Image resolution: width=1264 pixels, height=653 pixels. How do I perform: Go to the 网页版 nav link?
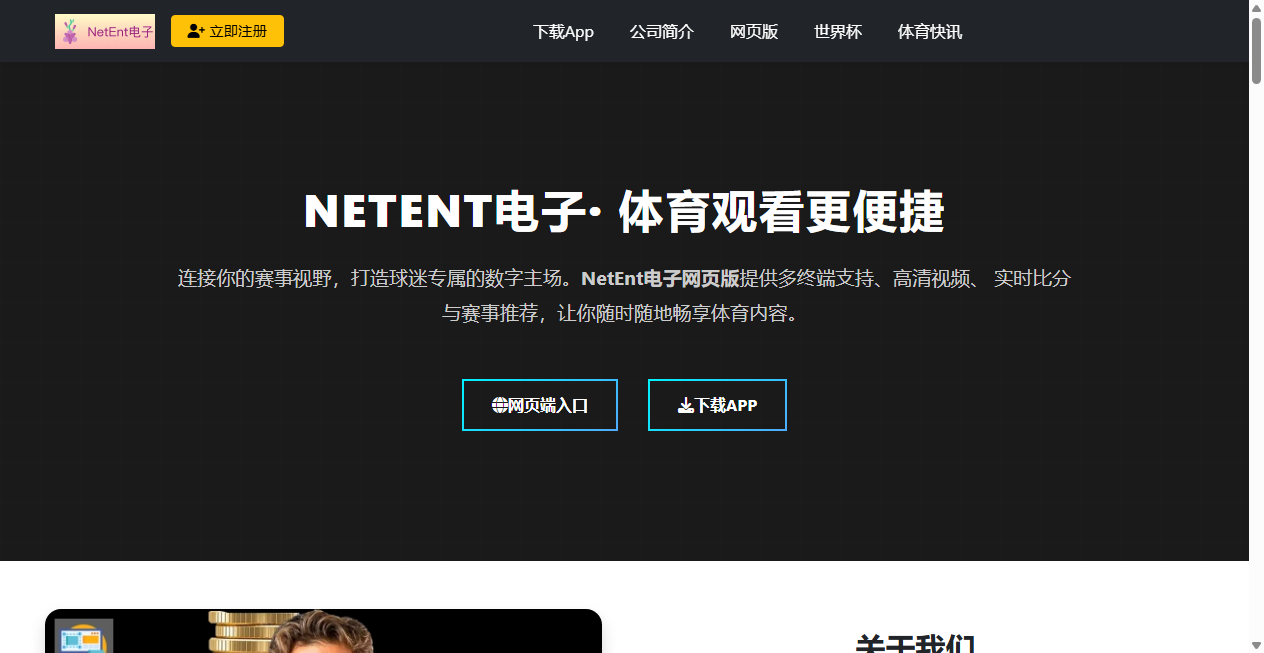pyautogui.click(x=754, y=31)
